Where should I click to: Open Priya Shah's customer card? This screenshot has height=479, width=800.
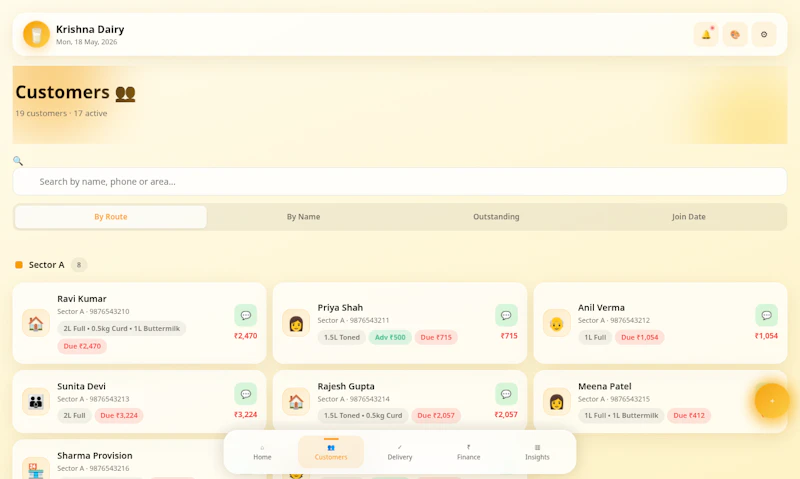coord(400,323)
